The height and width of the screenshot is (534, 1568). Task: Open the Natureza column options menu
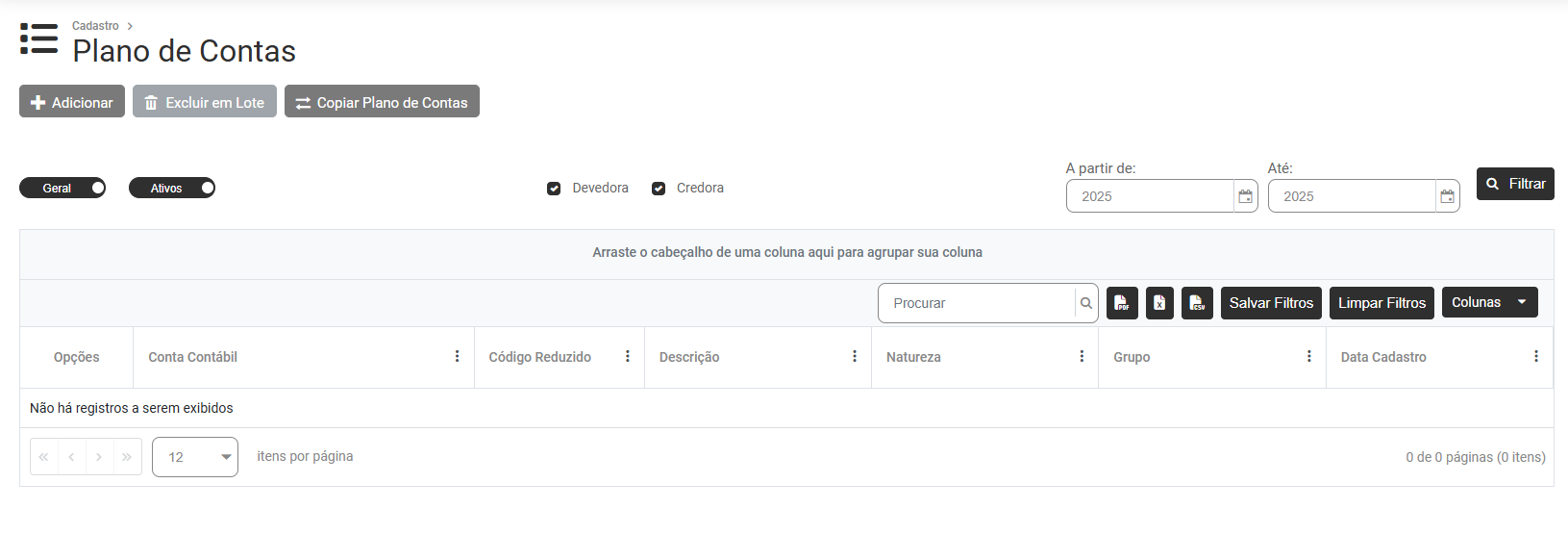1082,357
